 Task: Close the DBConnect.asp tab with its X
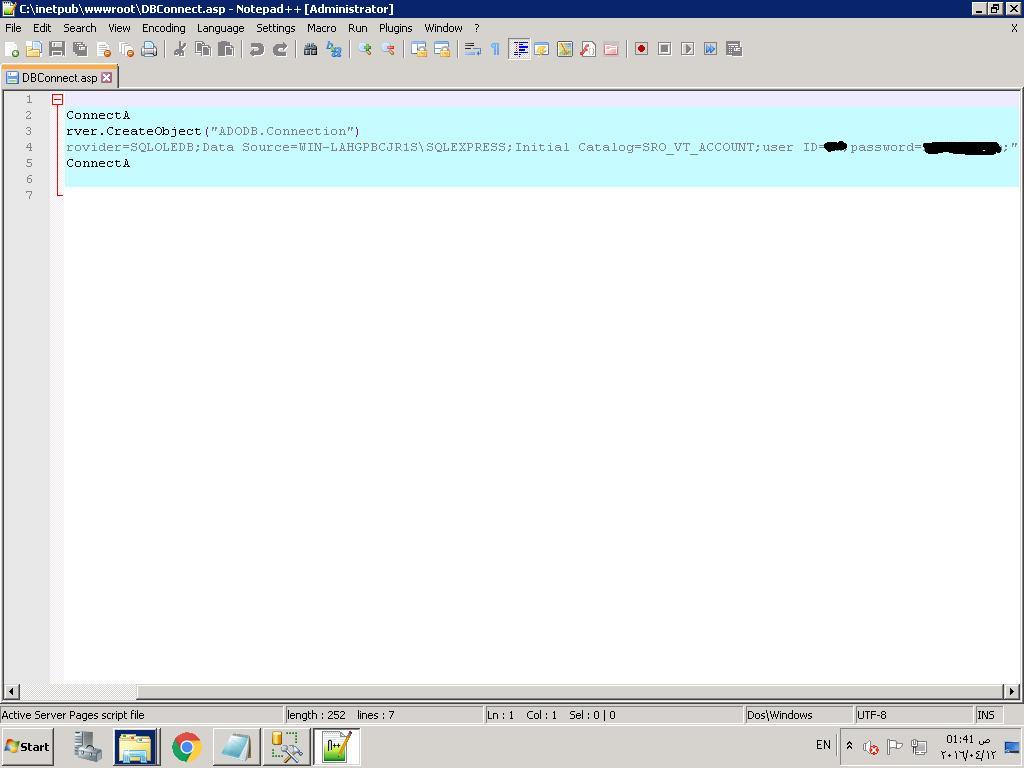click(x=106, y=78)
